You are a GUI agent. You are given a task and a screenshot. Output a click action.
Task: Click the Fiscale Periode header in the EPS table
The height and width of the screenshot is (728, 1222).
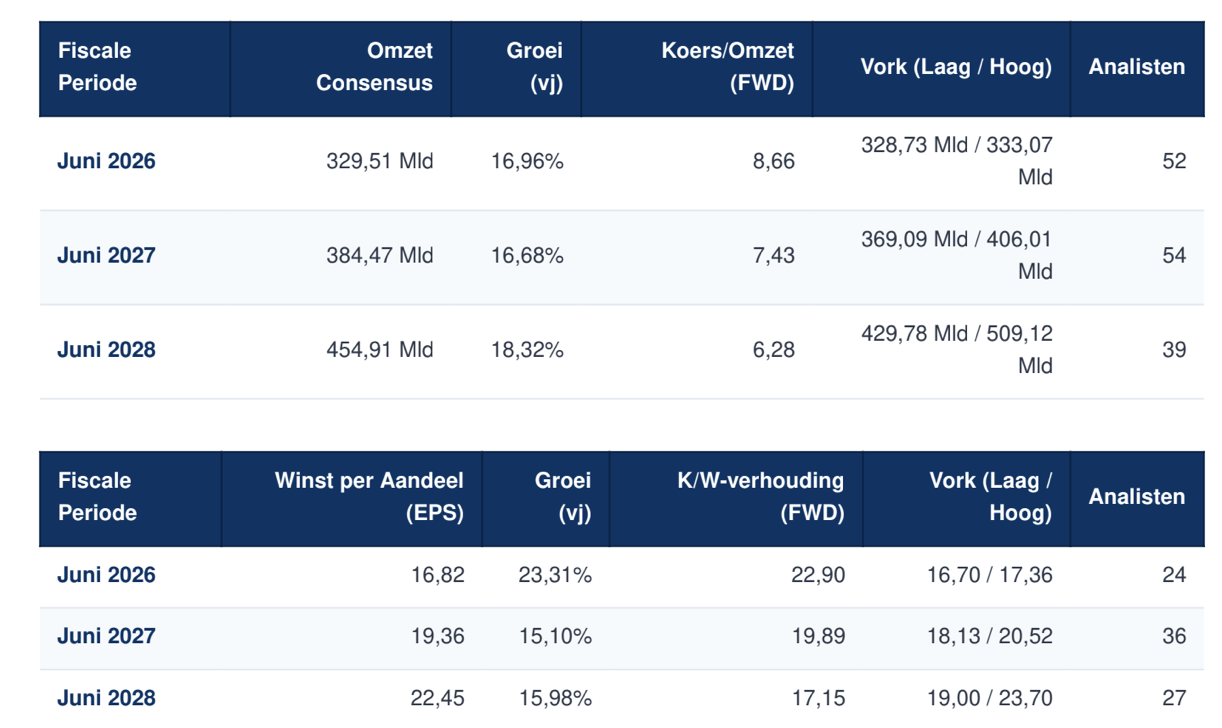(x=97, y=497)
